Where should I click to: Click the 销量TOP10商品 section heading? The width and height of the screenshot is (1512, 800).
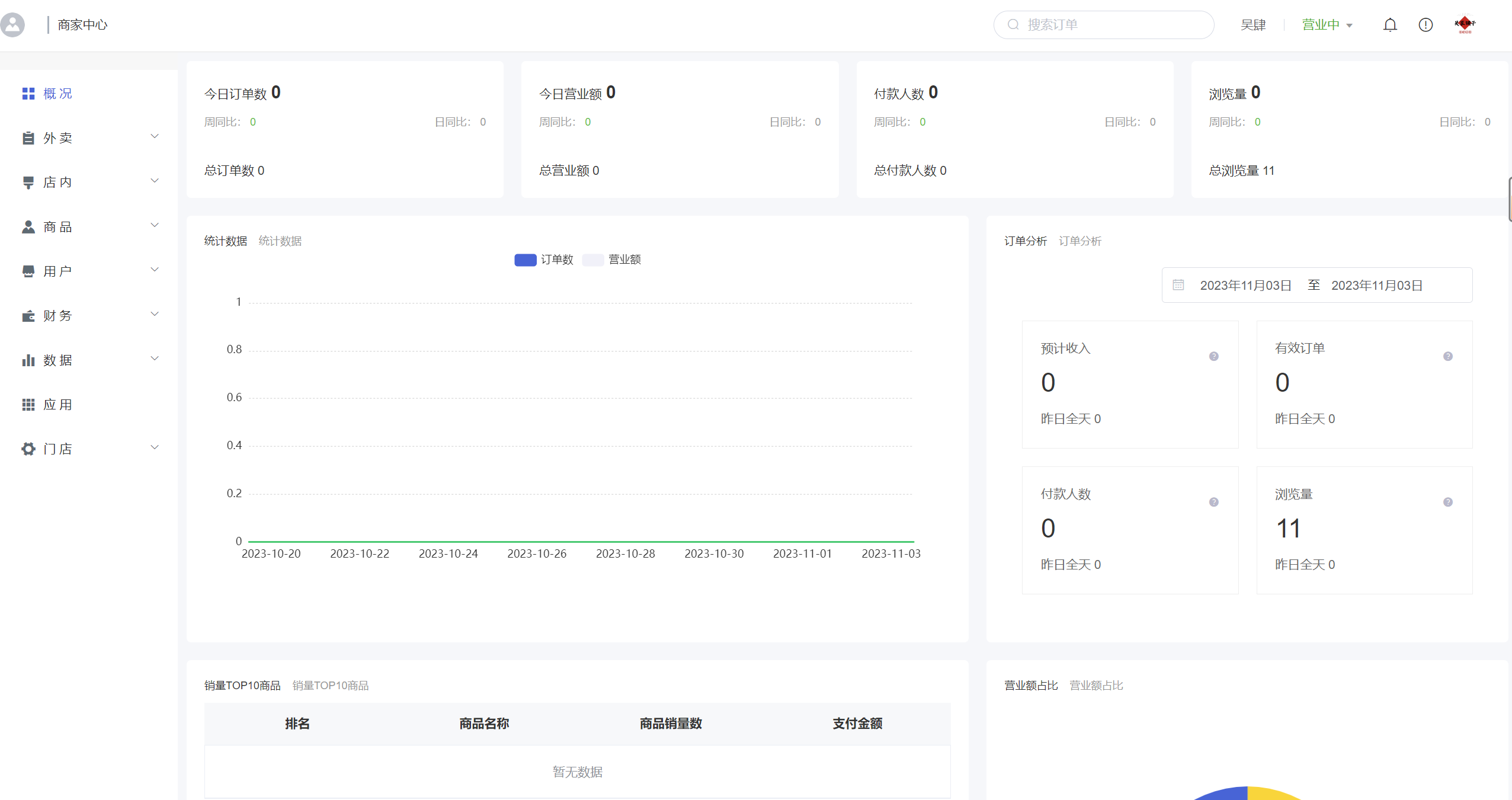coord(242,686)
